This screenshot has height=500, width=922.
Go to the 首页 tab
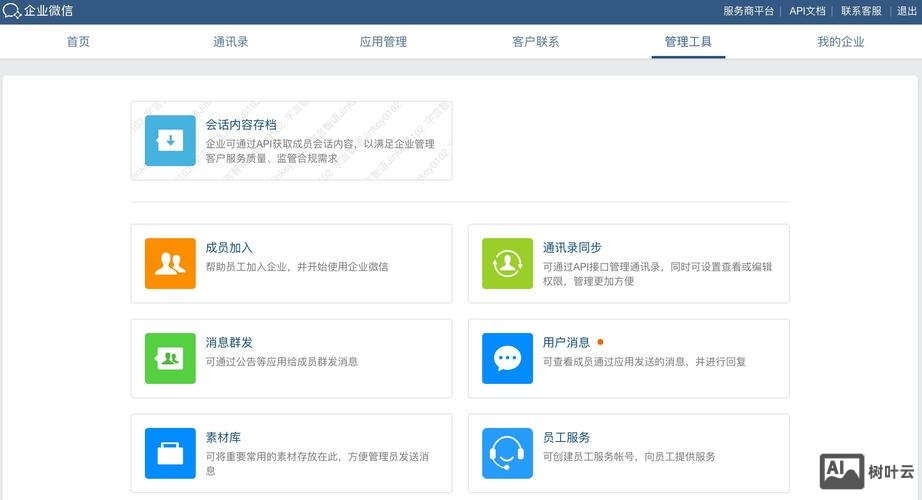[78, 42]
